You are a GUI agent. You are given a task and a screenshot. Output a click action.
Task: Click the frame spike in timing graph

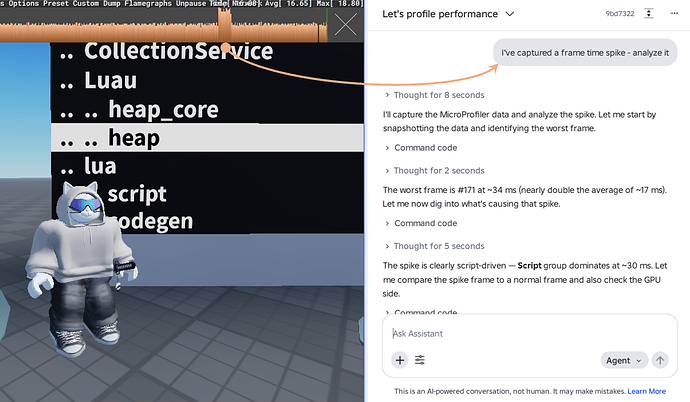click(224, 26)
